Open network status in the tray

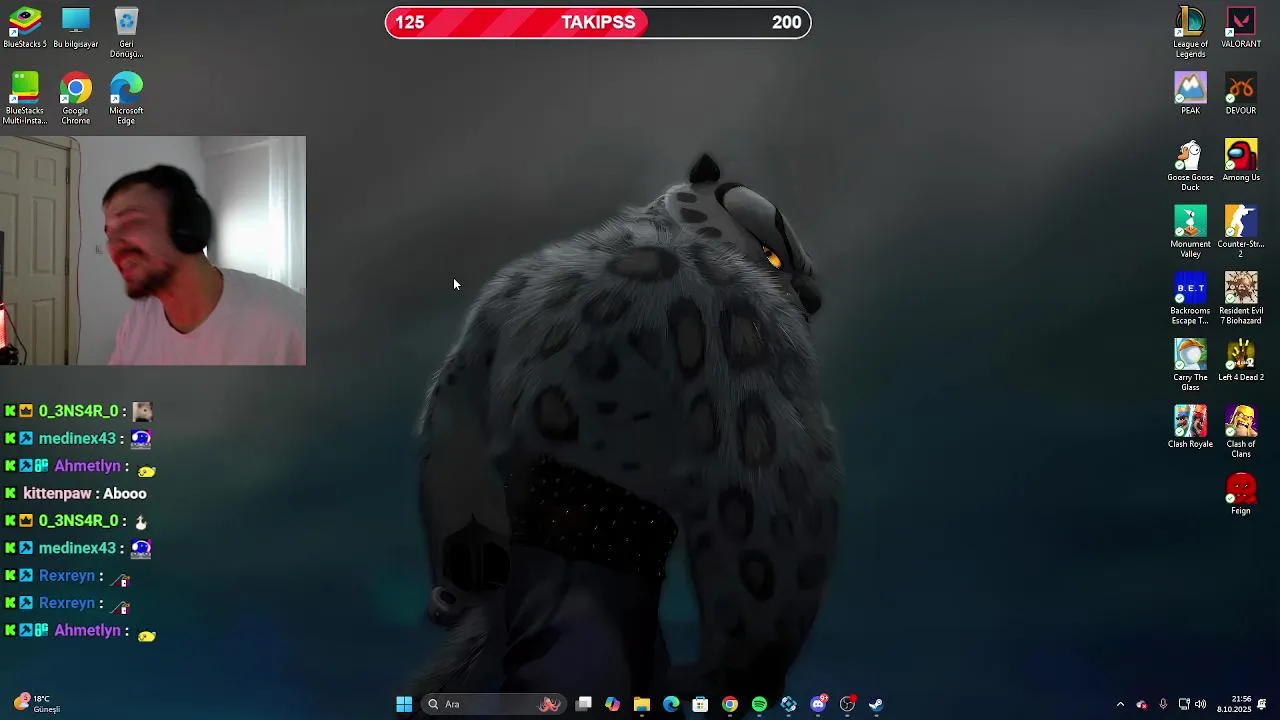[1184, 704]
